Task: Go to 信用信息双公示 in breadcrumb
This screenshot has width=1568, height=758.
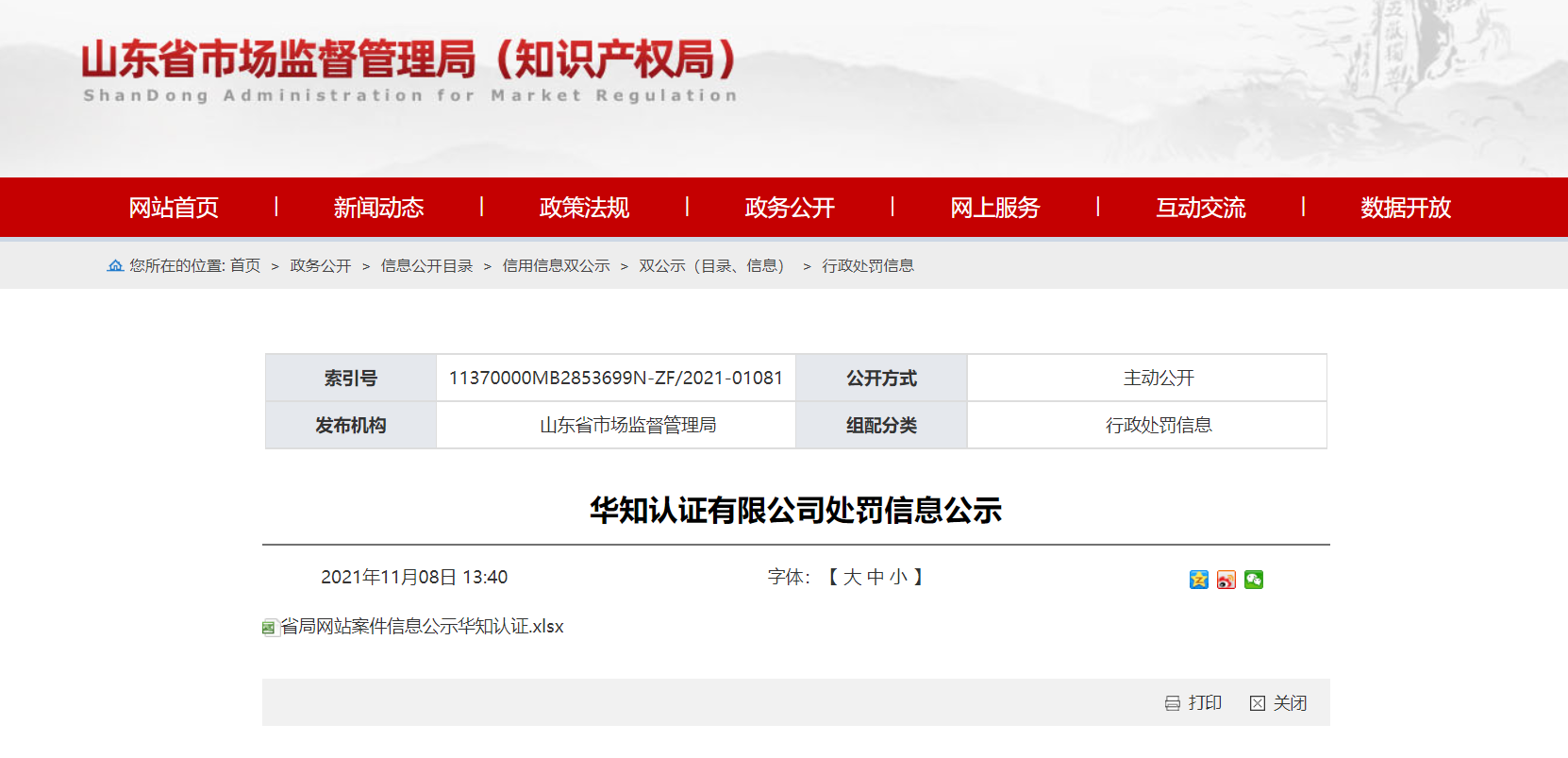Action: tap(556, 266)
